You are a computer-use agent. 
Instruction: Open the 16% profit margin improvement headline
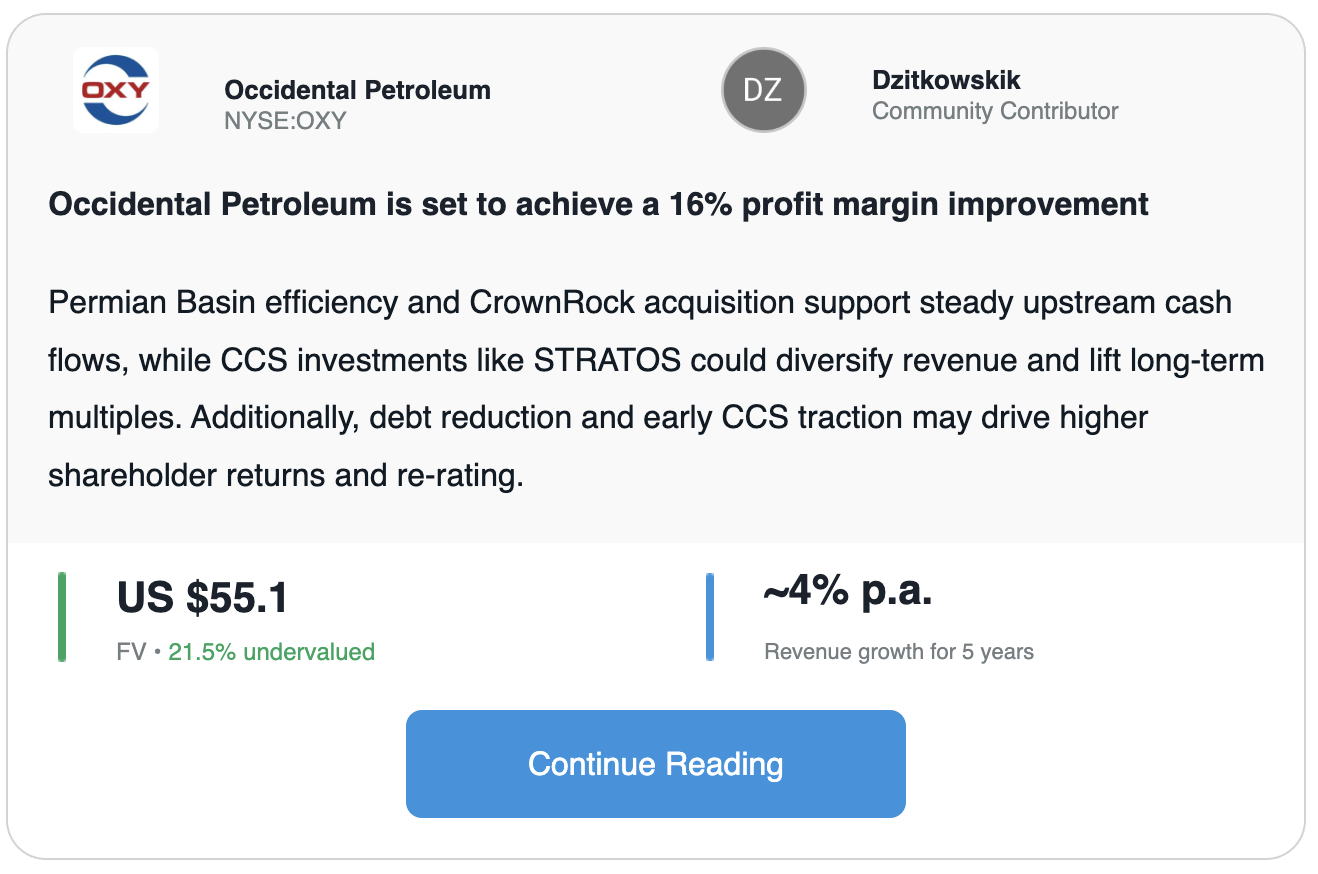point(598,205)
